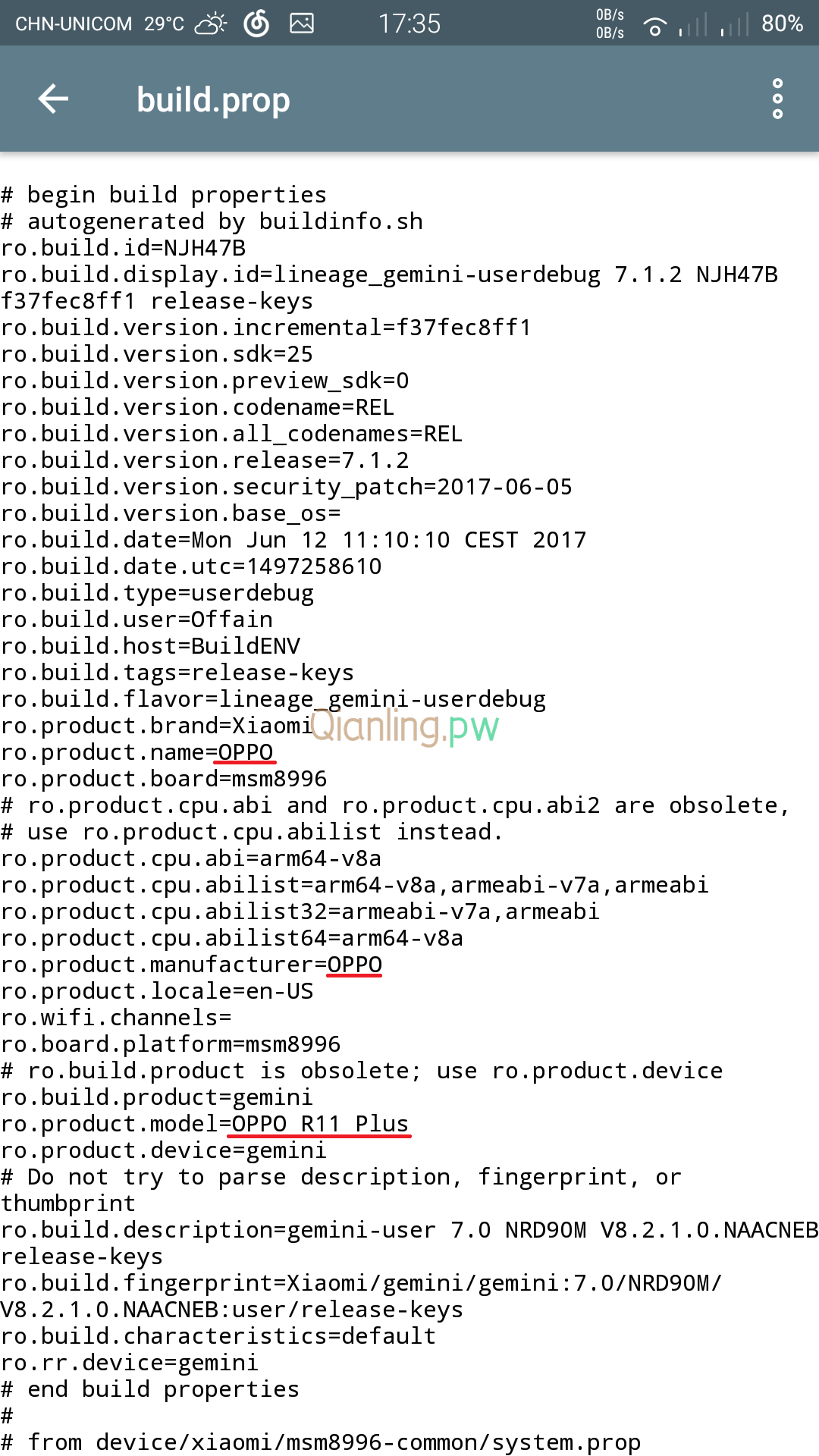Tap the weather cloud-sun status icon
This screenshot has height=1456, width=819.
coord(210,24)
